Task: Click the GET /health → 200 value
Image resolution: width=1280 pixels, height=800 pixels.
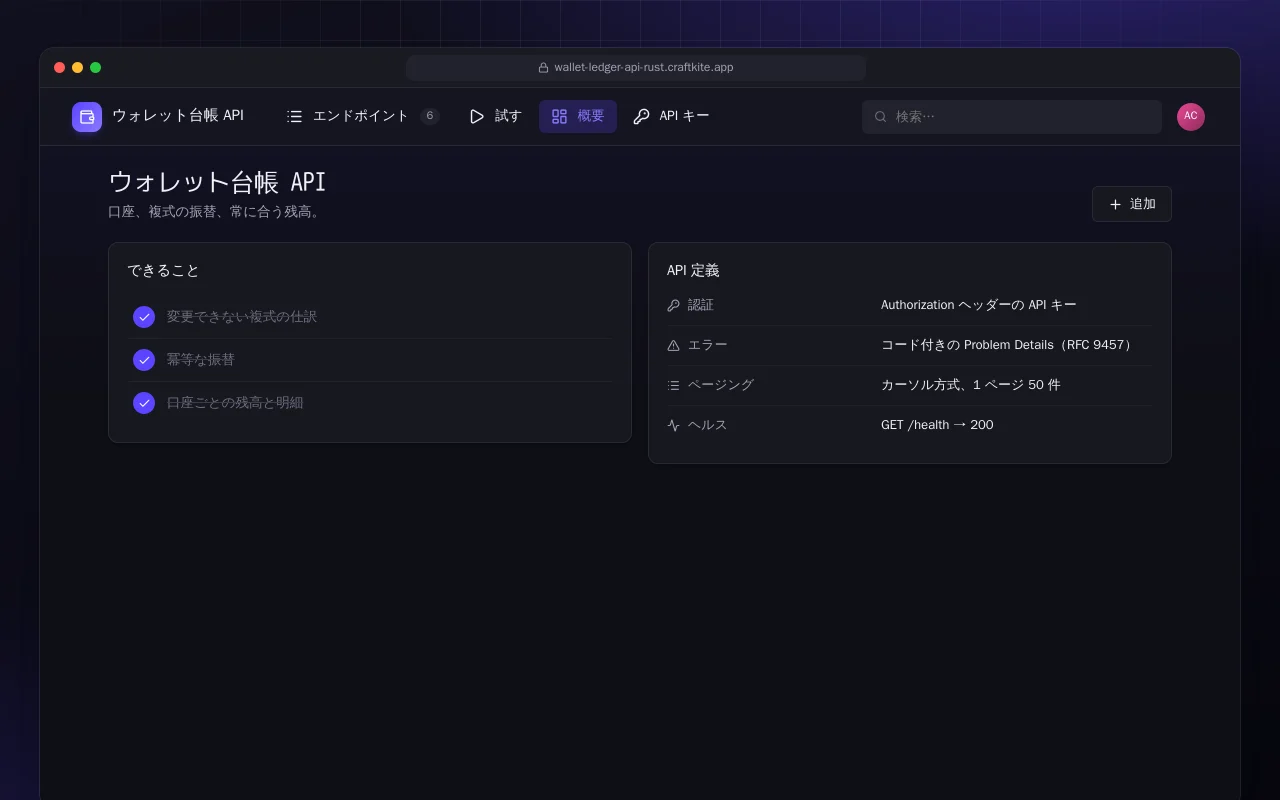Action: point(937,425)
